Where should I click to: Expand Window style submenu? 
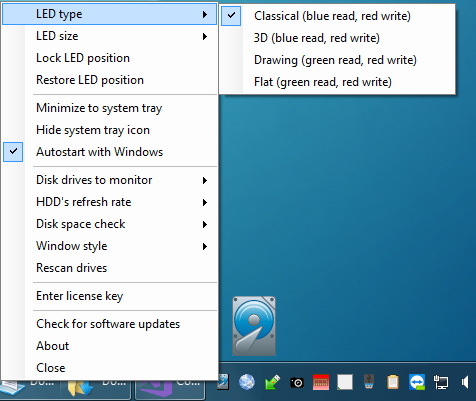pyautogui.click(x=109, y=246)
